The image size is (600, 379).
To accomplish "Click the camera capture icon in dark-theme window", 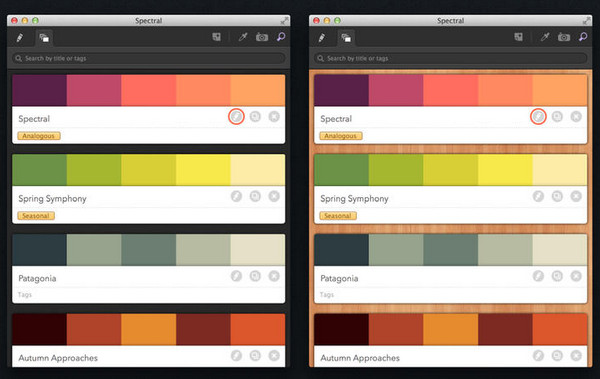I will click(262, 37).
